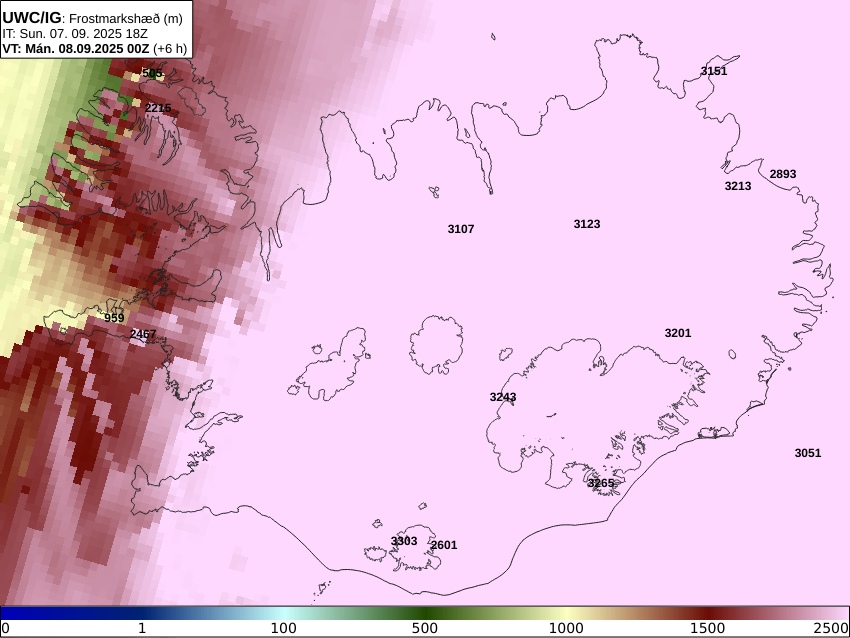Click the dark red section of color bar
The width and height of the screenshot is (850, 638).
point(707,614)
